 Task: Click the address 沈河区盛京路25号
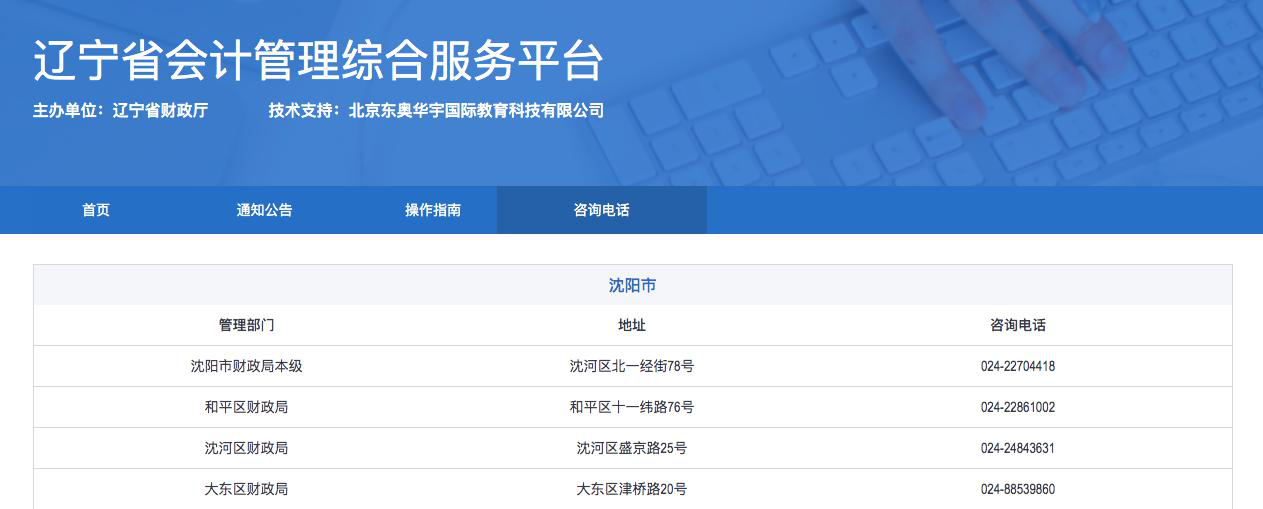[x=632, y=448]
